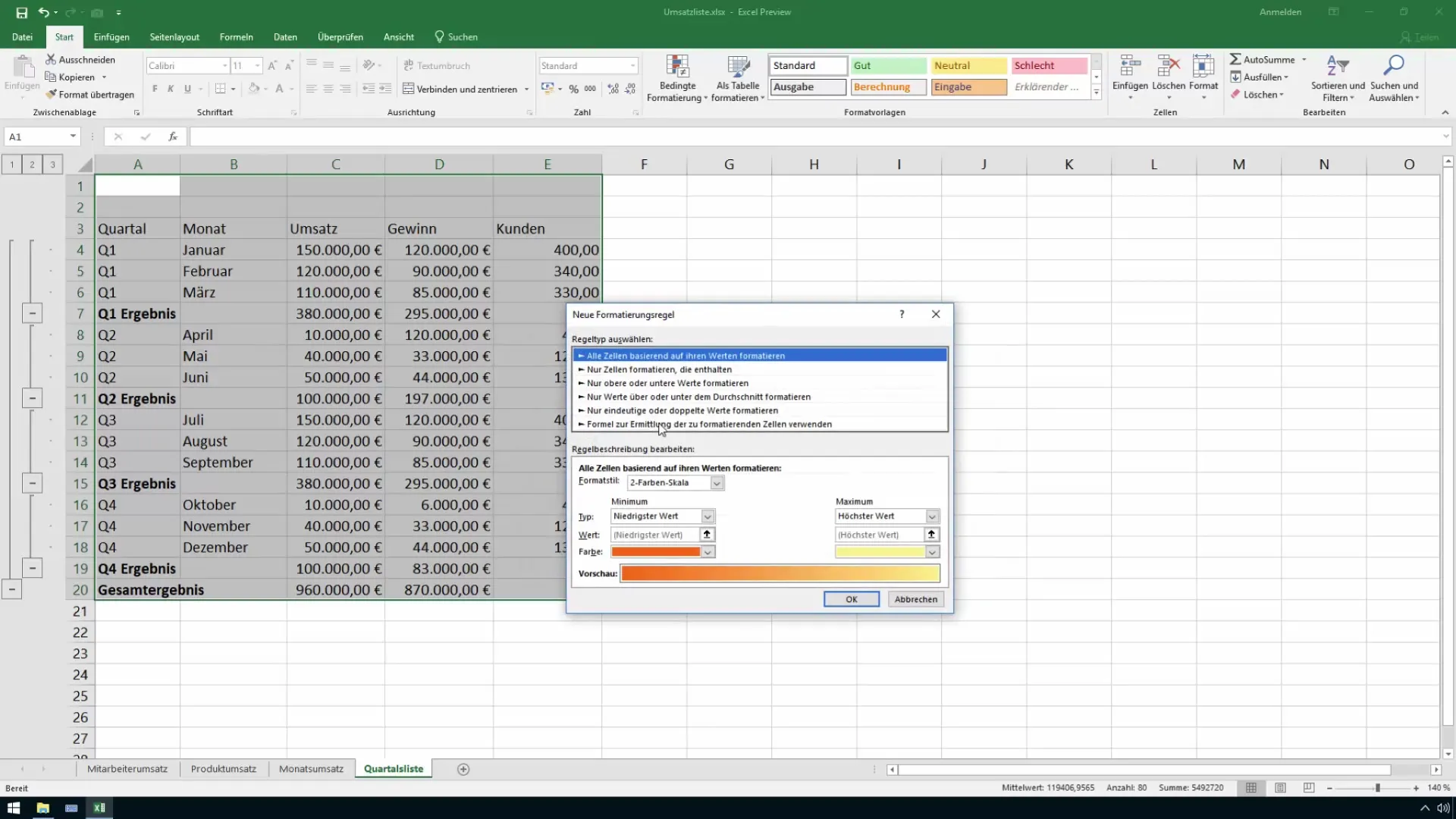
Task: Open the Daten ribbon tab
Action: pyautogui.click(x=285, y=36)
